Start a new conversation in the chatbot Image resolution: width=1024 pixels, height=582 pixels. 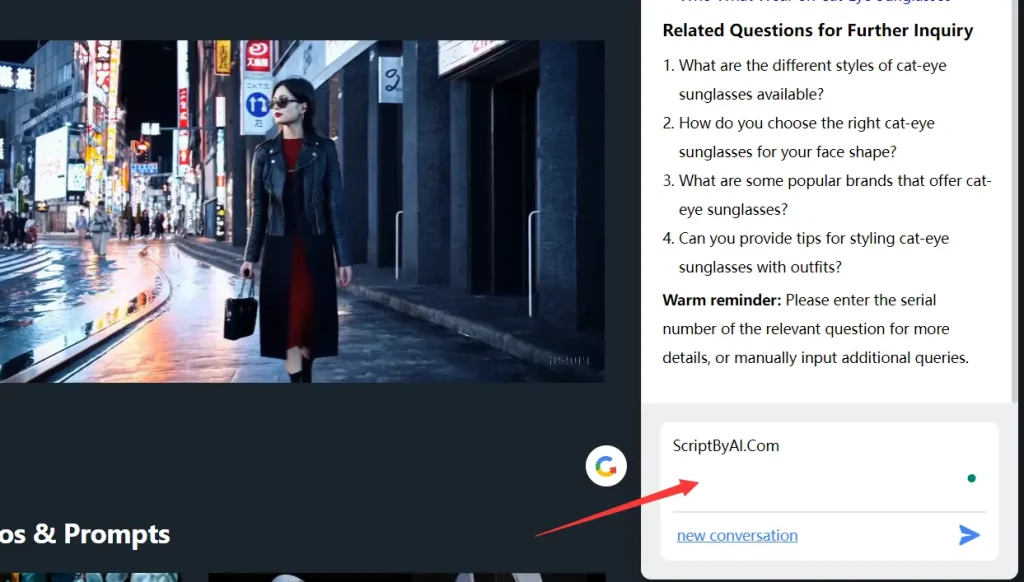[736, 535]
